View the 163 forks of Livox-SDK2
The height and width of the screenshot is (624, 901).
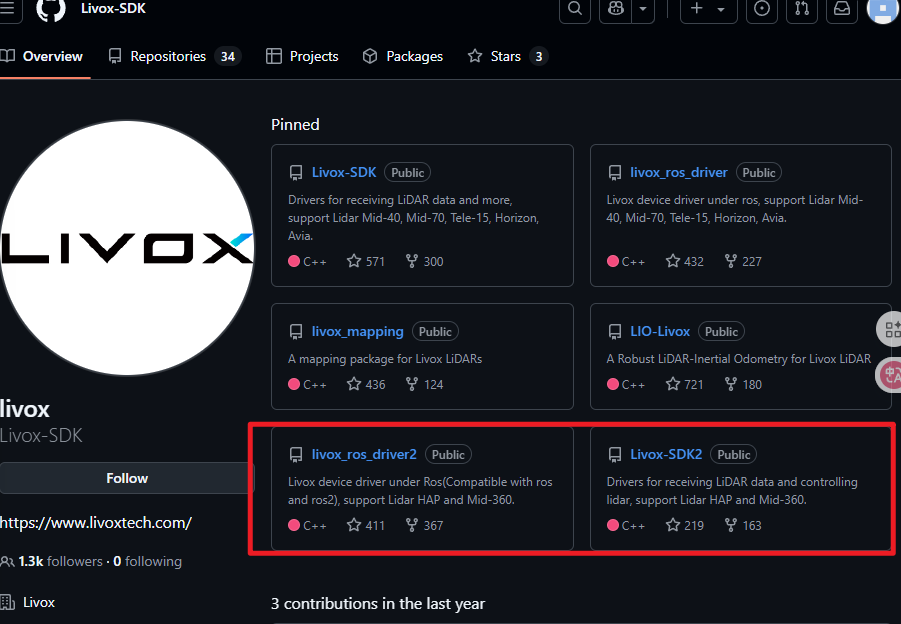point(743,525)
